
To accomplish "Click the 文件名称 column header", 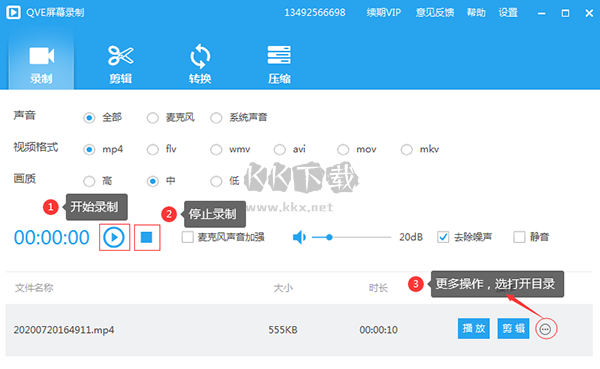I will coord(34,288).
